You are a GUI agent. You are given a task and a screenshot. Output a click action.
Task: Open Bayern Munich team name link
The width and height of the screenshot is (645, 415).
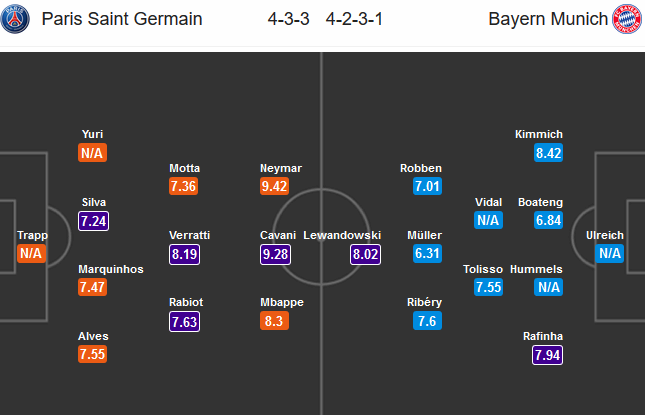tap(548, 19)
